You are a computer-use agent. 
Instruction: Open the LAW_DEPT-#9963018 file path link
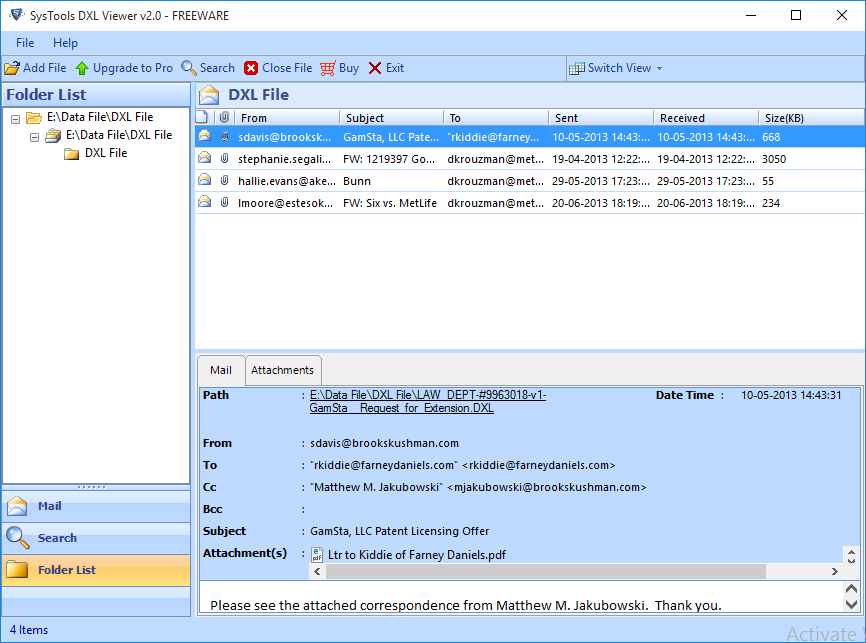[427, 402]
